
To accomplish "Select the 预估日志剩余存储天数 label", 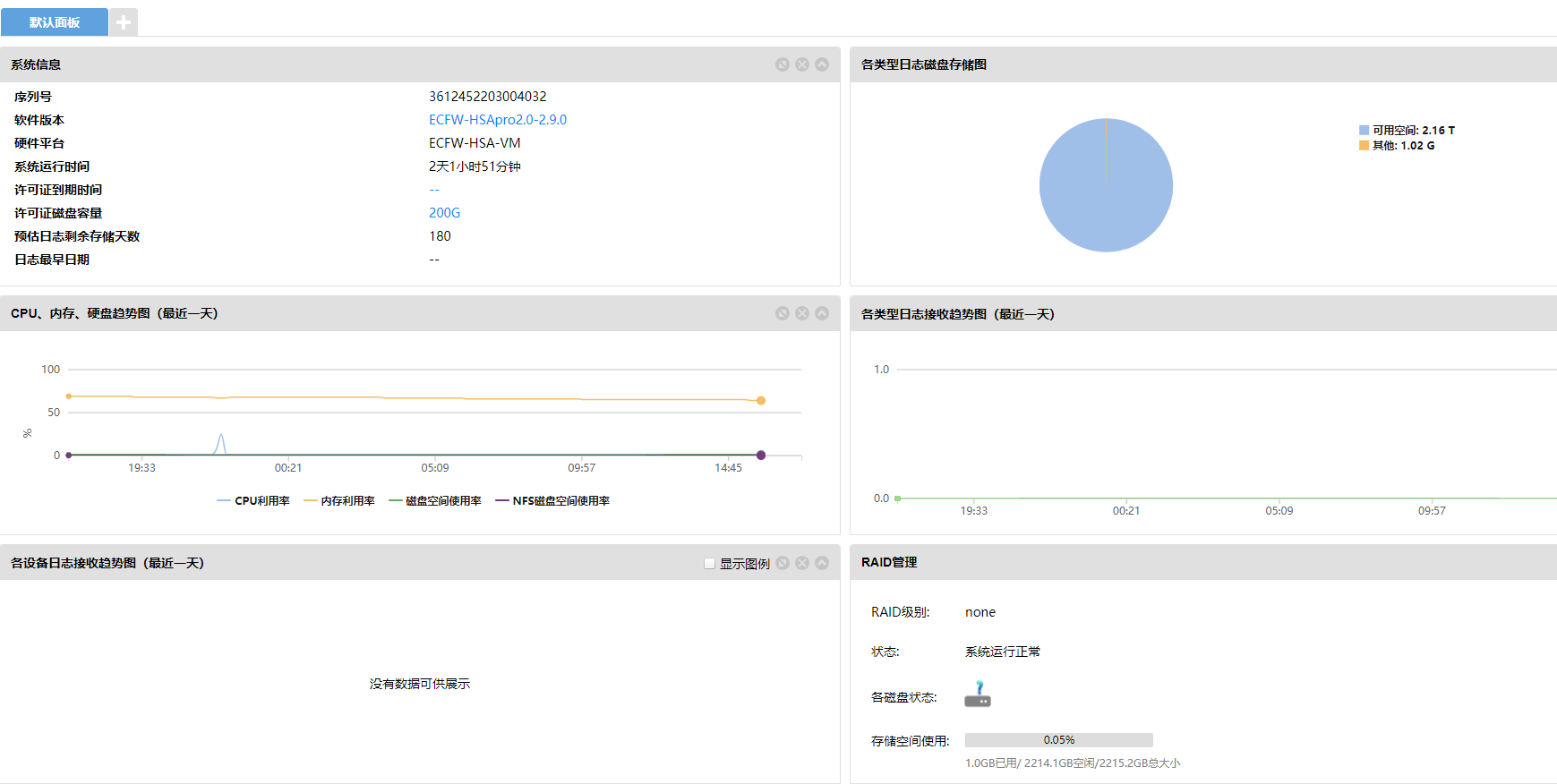I will coord(77,236).
